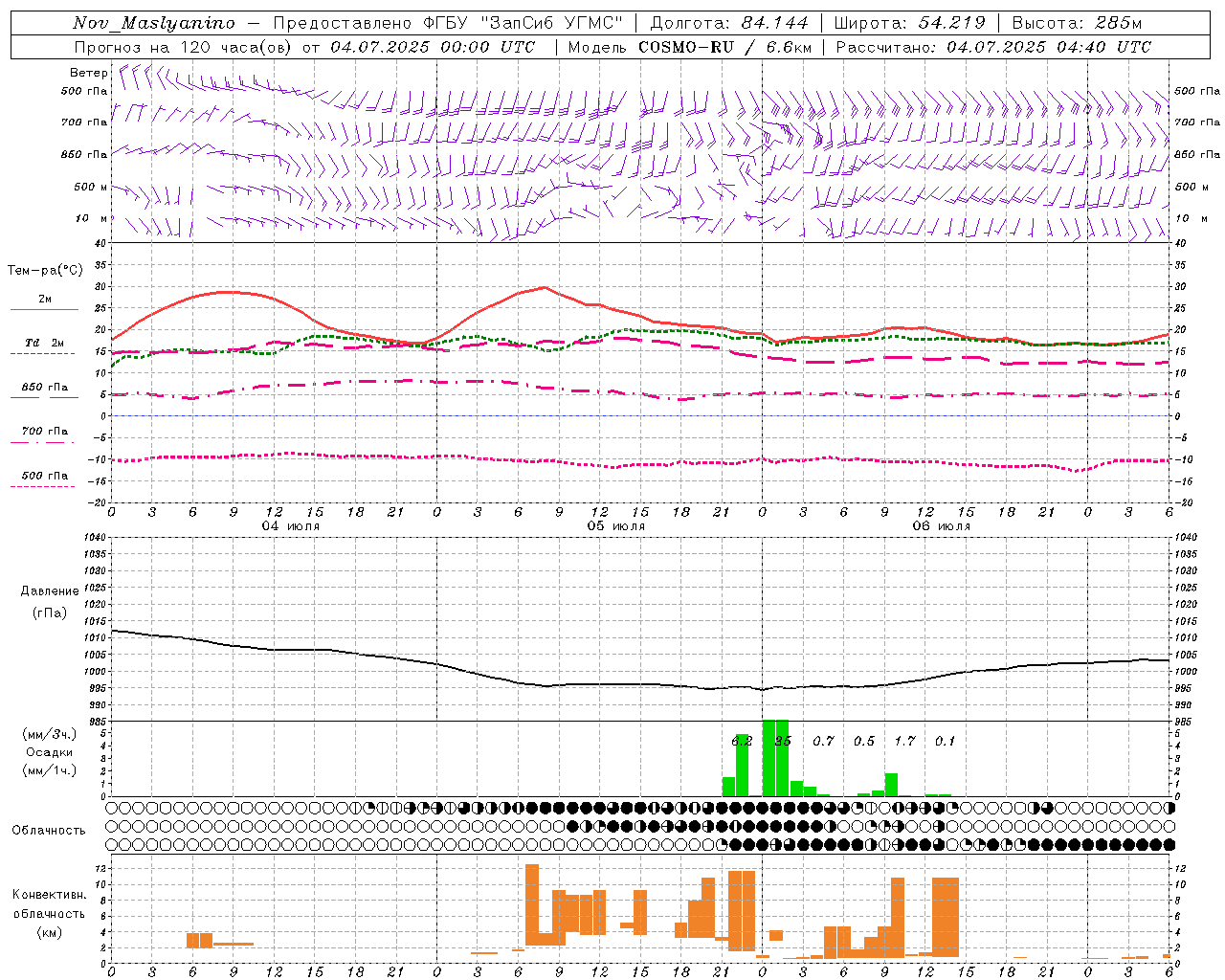The width and height of the screenshot is (1225, 980).
Task: Click the 0.7 precipitation total value
Action: pyautogui.click(x=823, y=741)
